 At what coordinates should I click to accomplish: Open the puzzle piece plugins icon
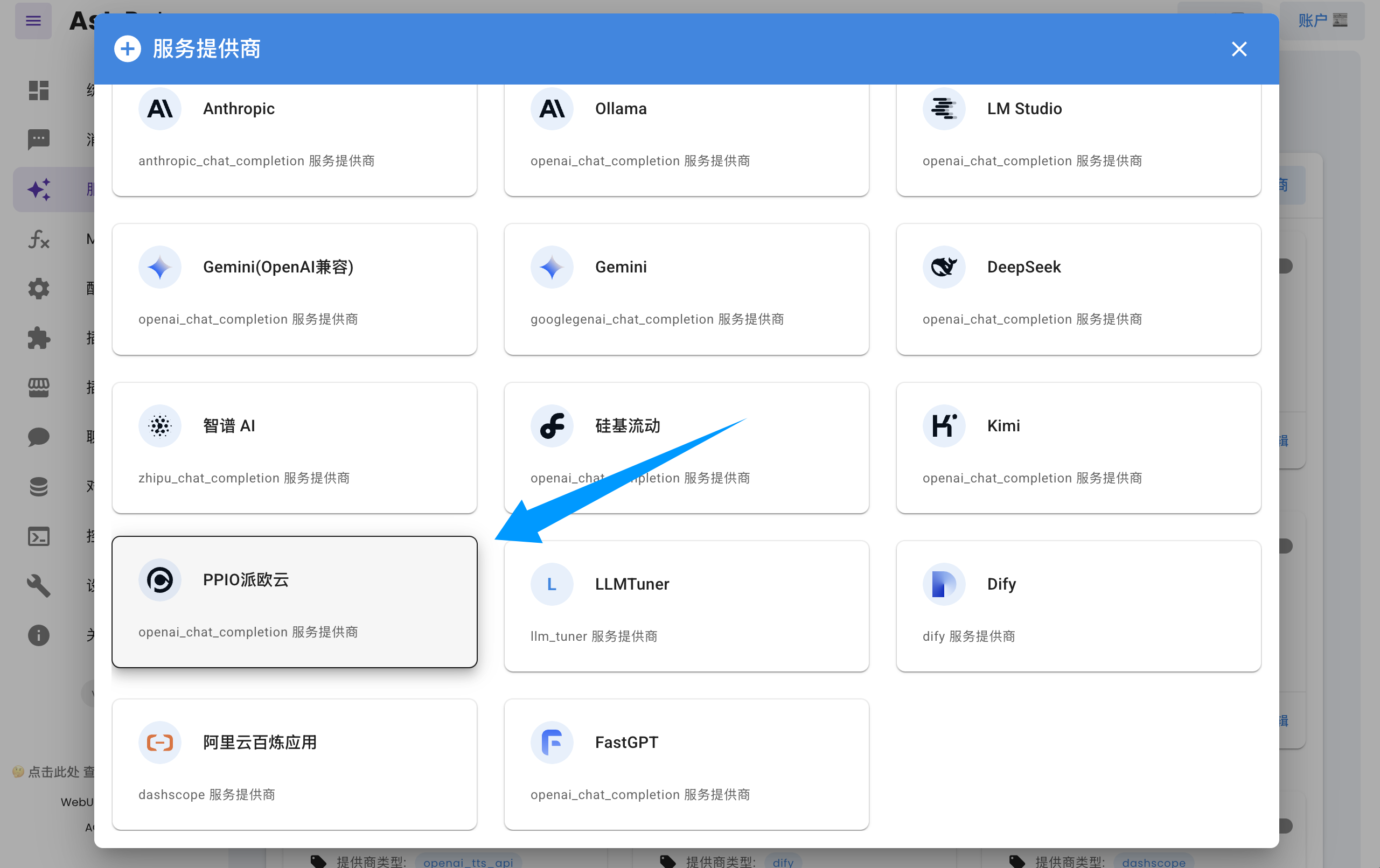click(38, 338)
